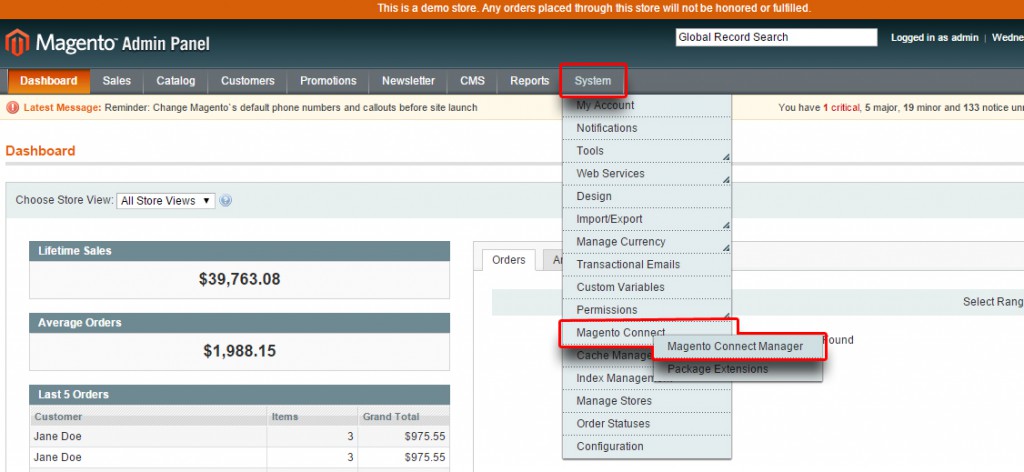Open the Choose Store View dropdown

pos(165,200)
